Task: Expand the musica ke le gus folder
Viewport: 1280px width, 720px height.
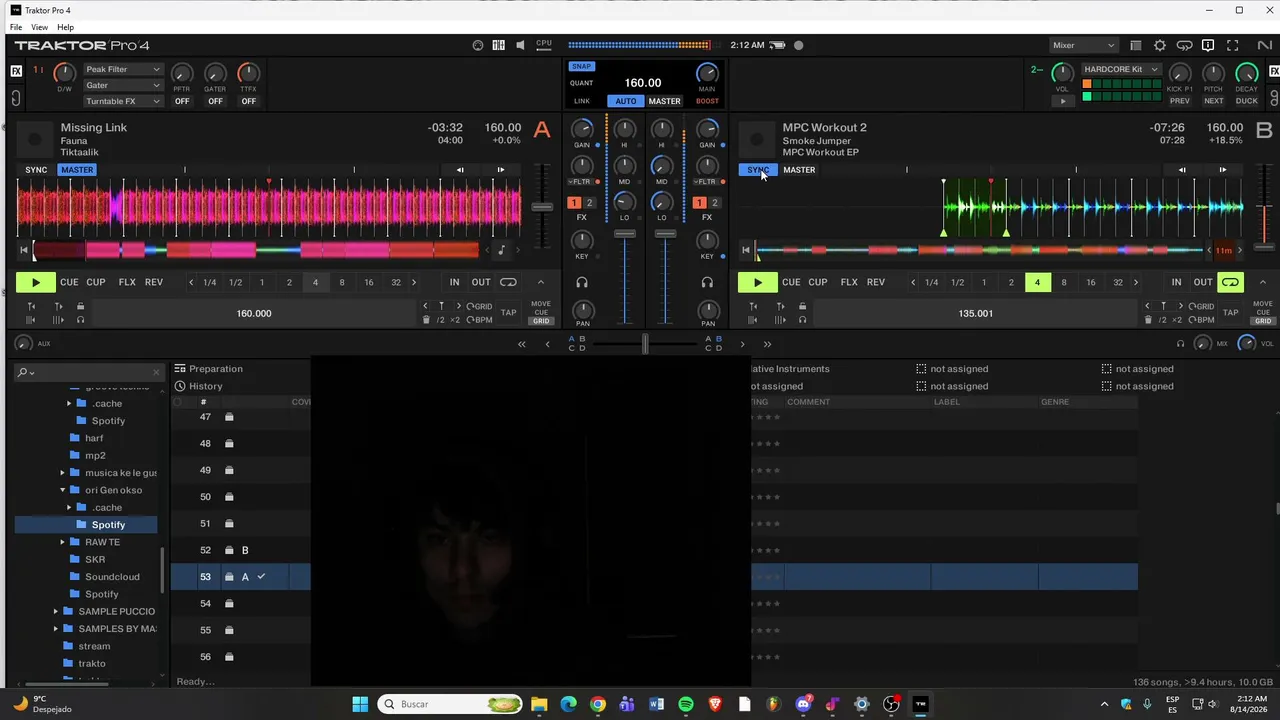Action: (62, 473)
